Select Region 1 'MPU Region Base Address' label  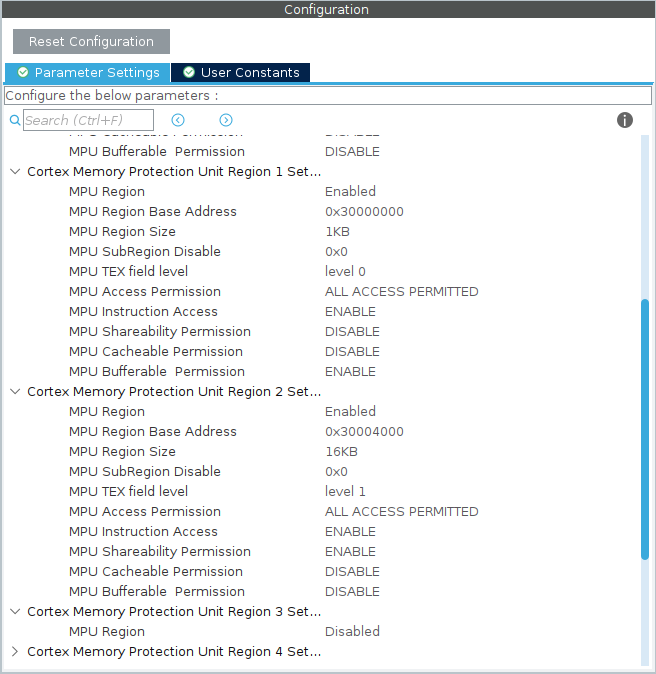pos(153,211)
